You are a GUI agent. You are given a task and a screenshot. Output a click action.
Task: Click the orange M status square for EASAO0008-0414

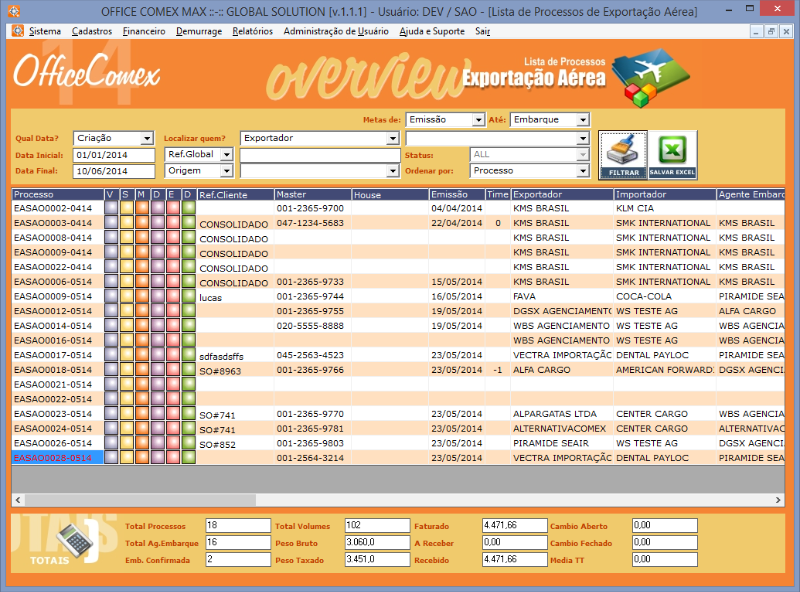click(x=141, y=238)
